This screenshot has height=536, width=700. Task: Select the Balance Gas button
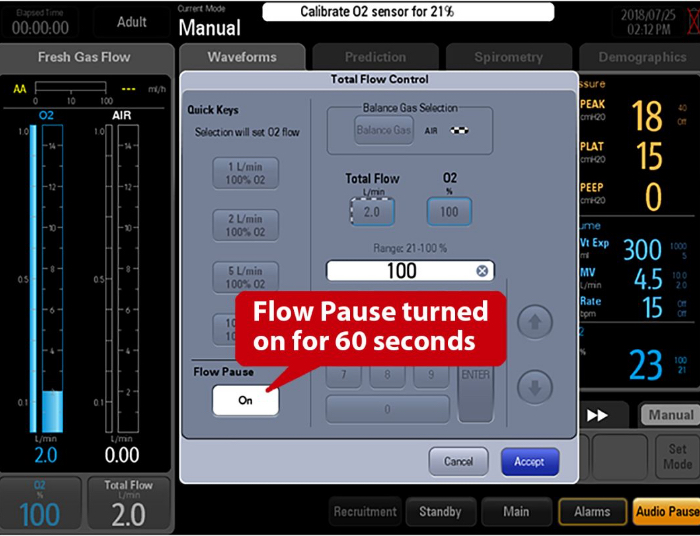383,130
